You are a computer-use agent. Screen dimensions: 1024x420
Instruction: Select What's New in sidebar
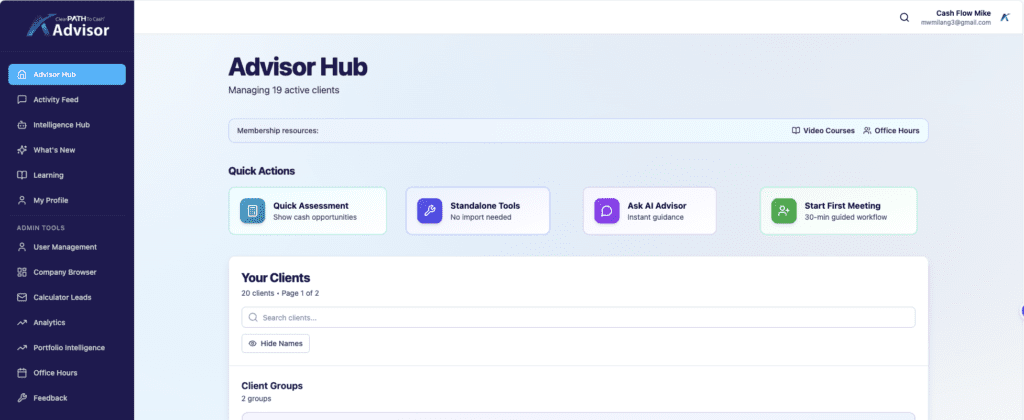pyautogui.click(x=54, y=150)
